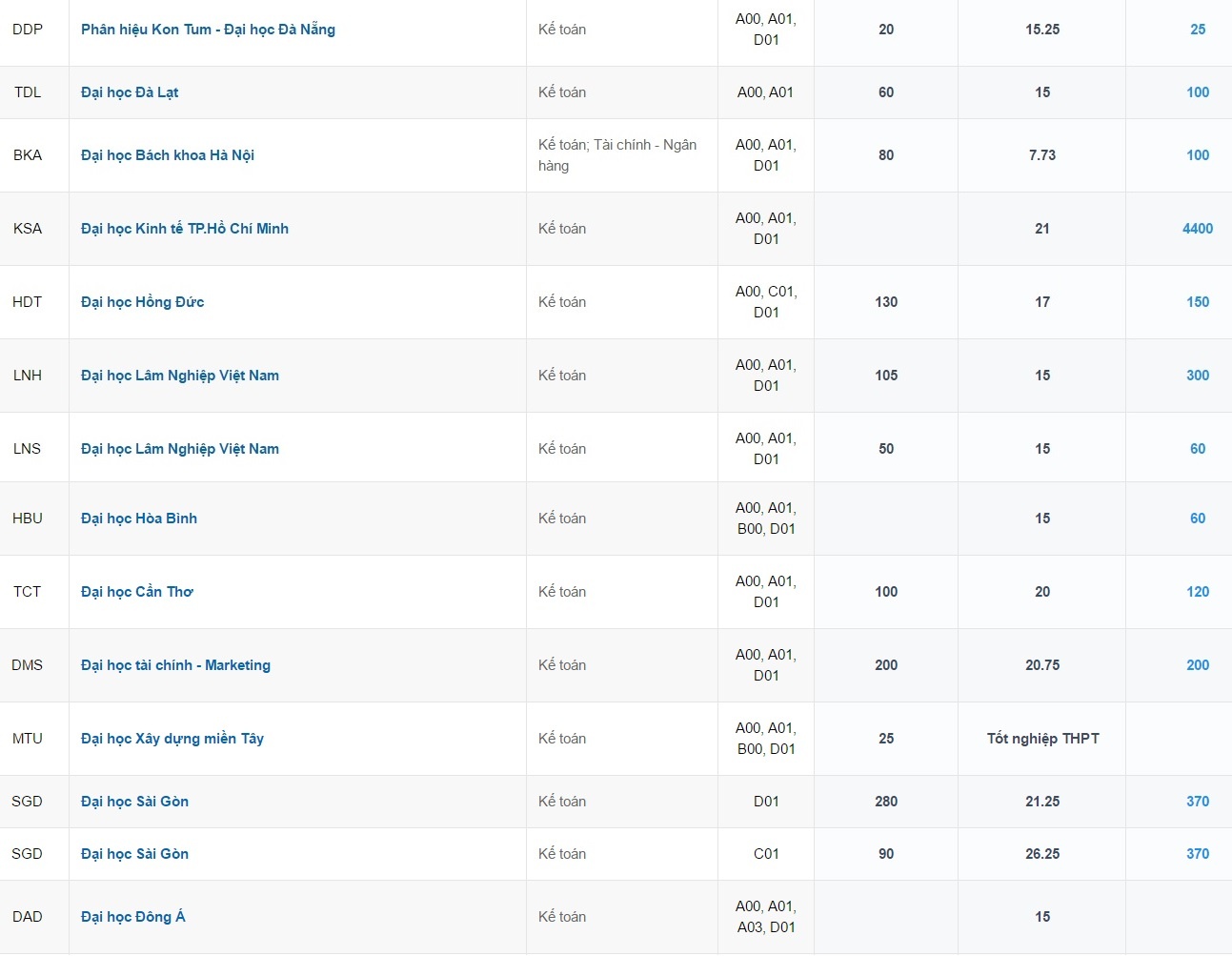
Task: Open Đại học tài chính - Marketing link
Action: tap(175, 665)
